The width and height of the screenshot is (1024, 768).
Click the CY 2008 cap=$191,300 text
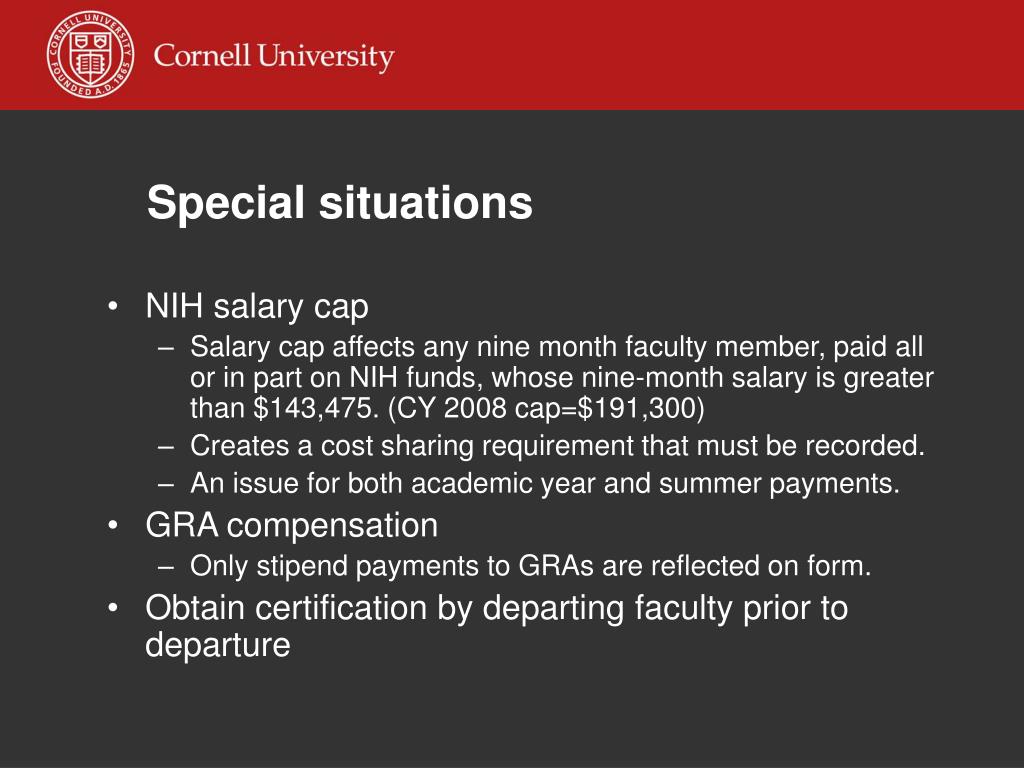tap(546, 409)
